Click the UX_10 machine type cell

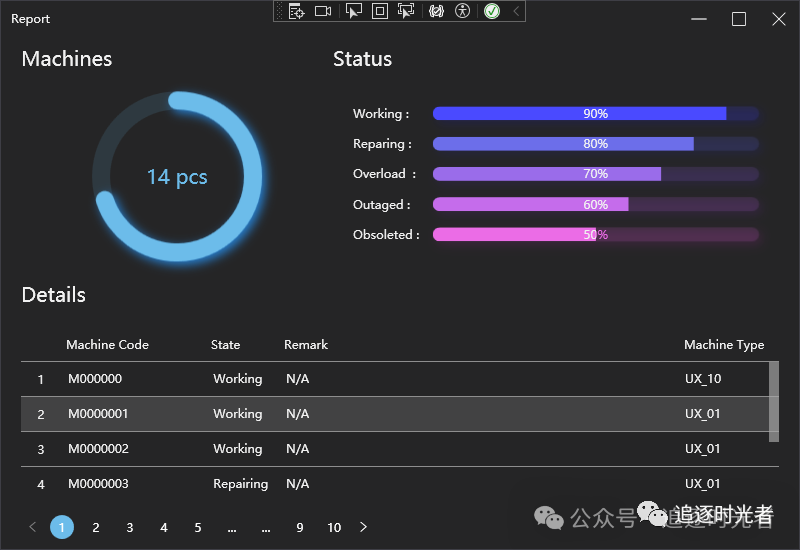(703, 379)
